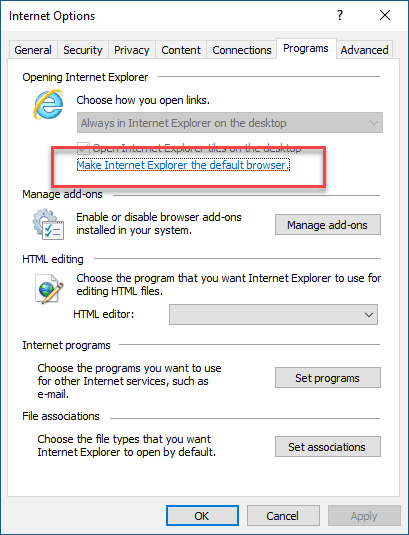Click the HTML editor dropdown chevron arrow
The width and height of the screenshot is (409, 535).
(x=368, y=315)
